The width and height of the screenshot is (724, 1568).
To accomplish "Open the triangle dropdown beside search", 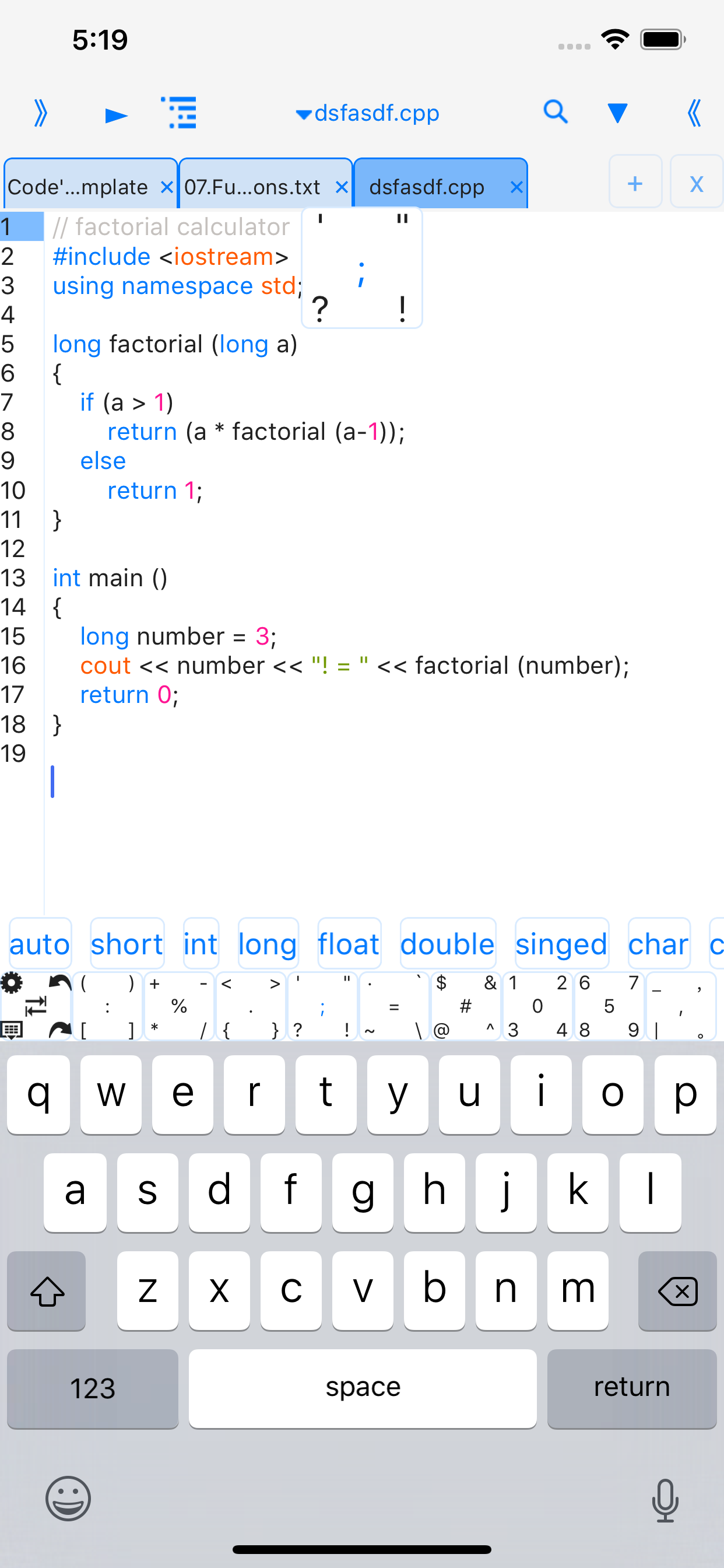I will [617, 113].
